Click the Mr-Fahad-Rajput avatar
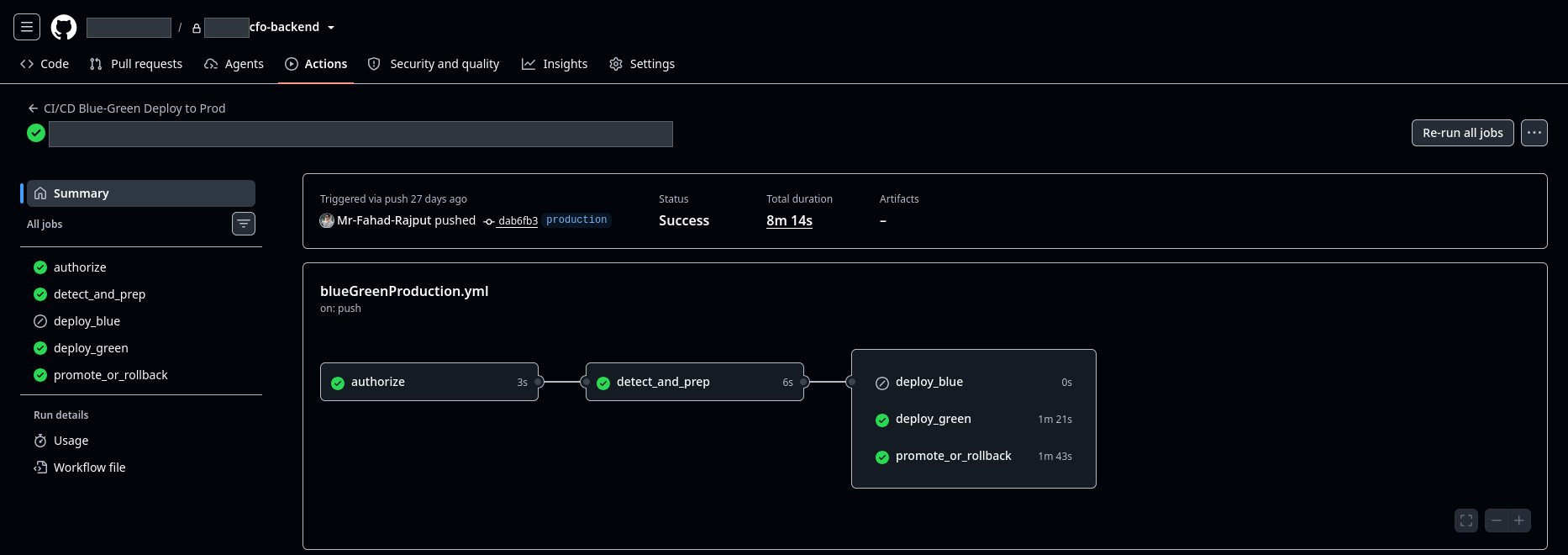 tap(327, 220)
